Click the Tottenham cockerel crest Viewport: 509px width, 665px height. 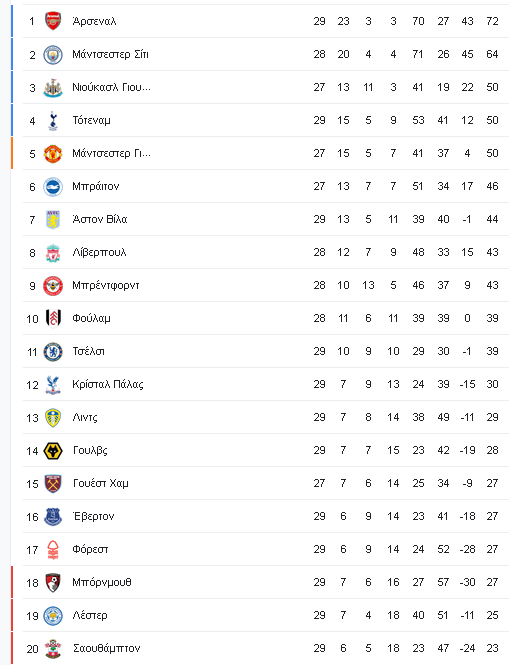coord(53,121)
